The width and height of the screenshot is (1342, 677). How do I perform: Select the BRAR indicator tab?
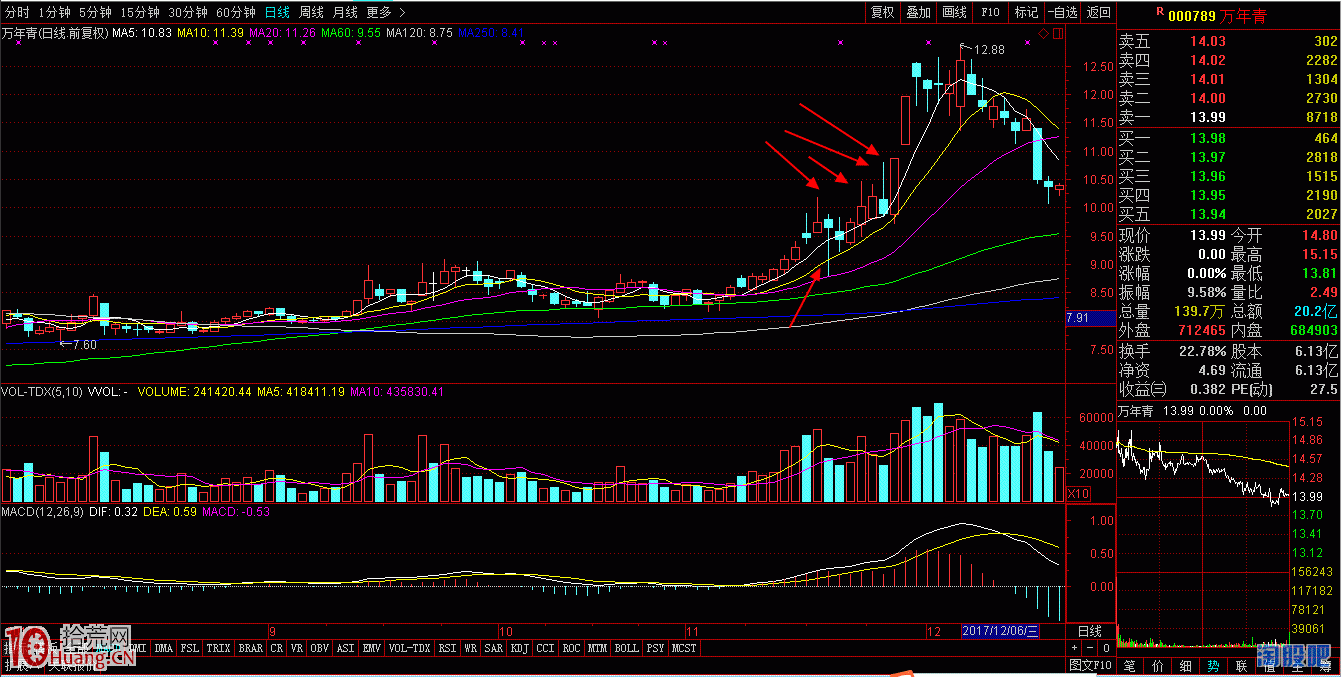point(251,648)
